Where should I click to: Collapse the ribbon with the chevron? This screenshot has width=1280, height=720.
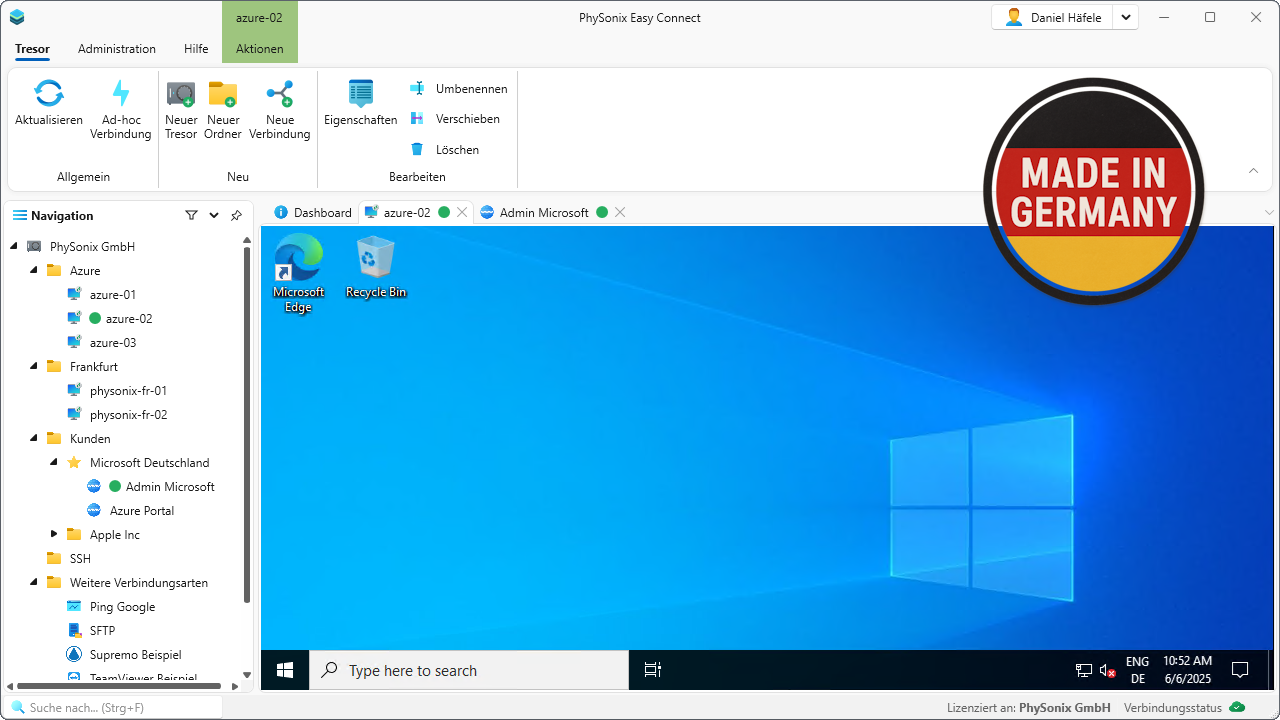[1254, 171]
